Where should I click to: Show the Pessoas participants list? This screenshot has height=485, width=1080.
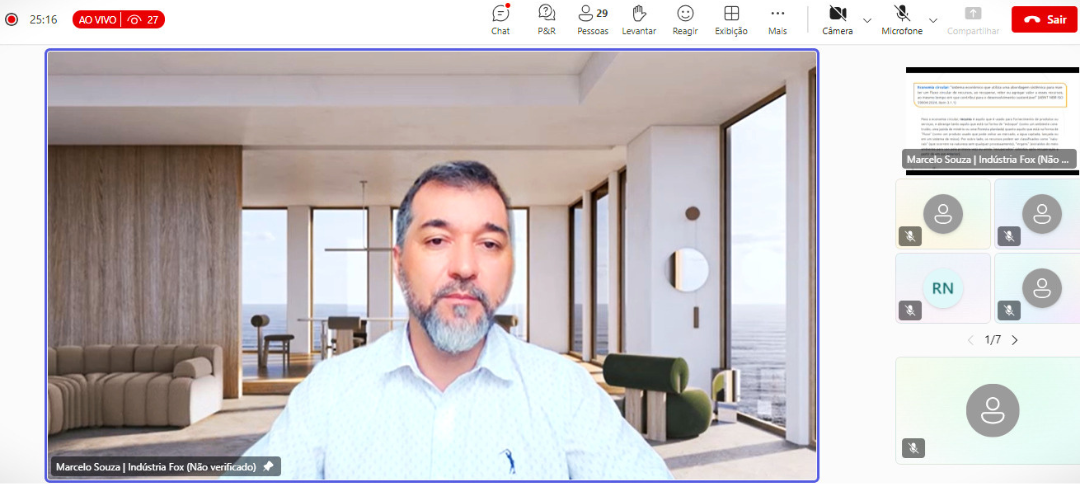point(592,19)
